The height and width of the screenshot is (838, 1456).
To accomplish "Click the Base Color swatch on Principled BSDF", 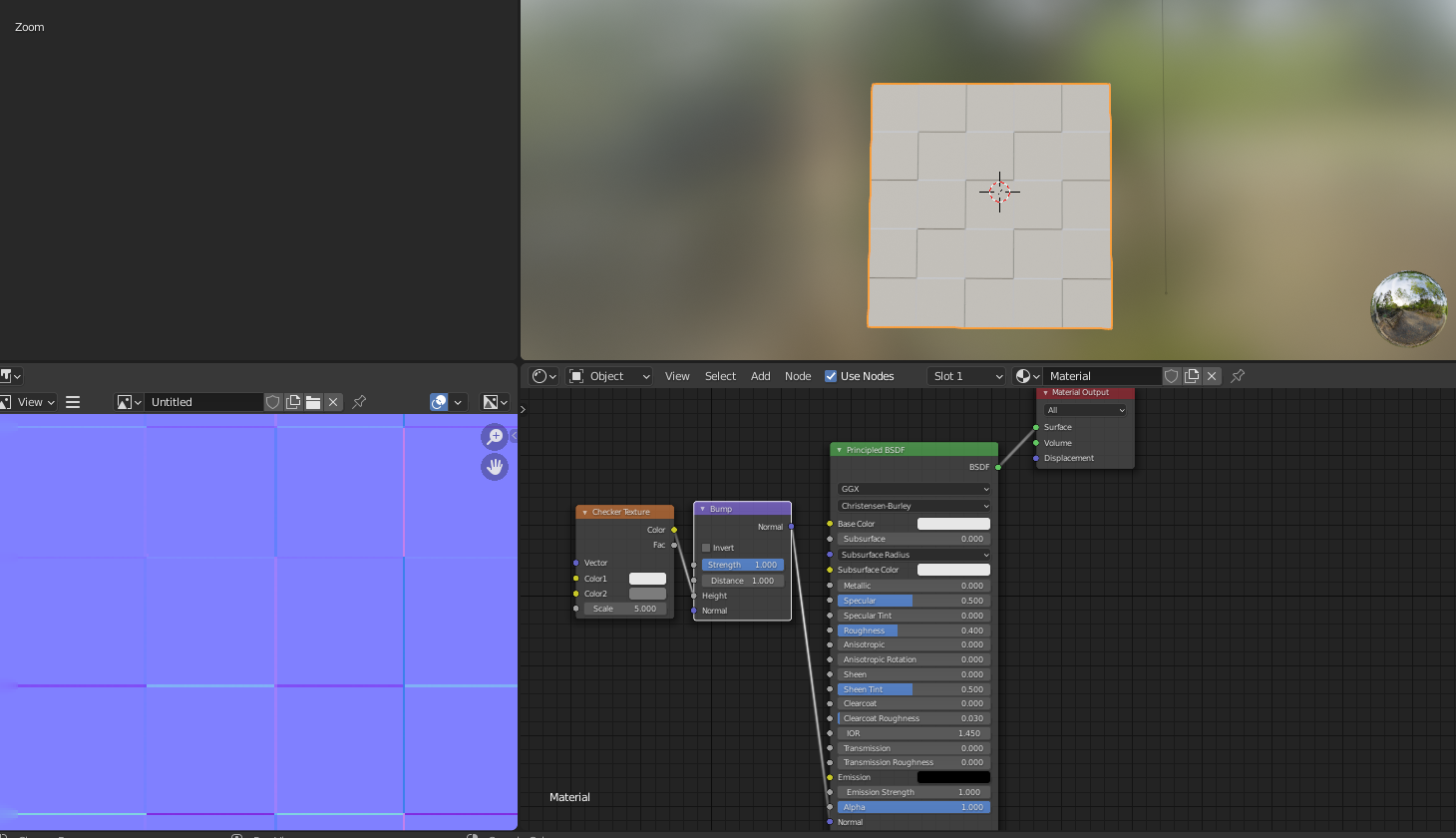I will coord(952,523).
